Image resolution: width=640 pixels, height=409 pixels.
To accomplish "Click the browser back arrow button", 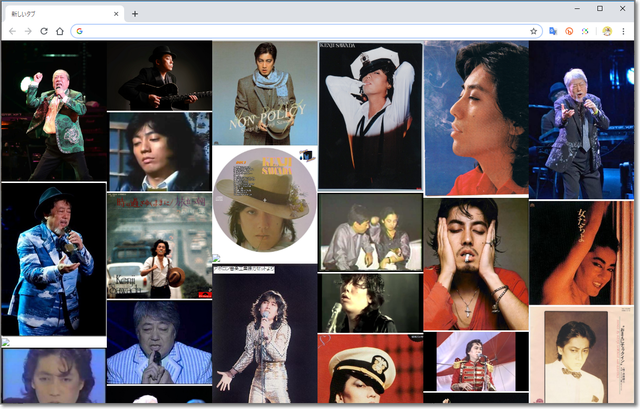I will pyautogui.click(x=12, y=31).
